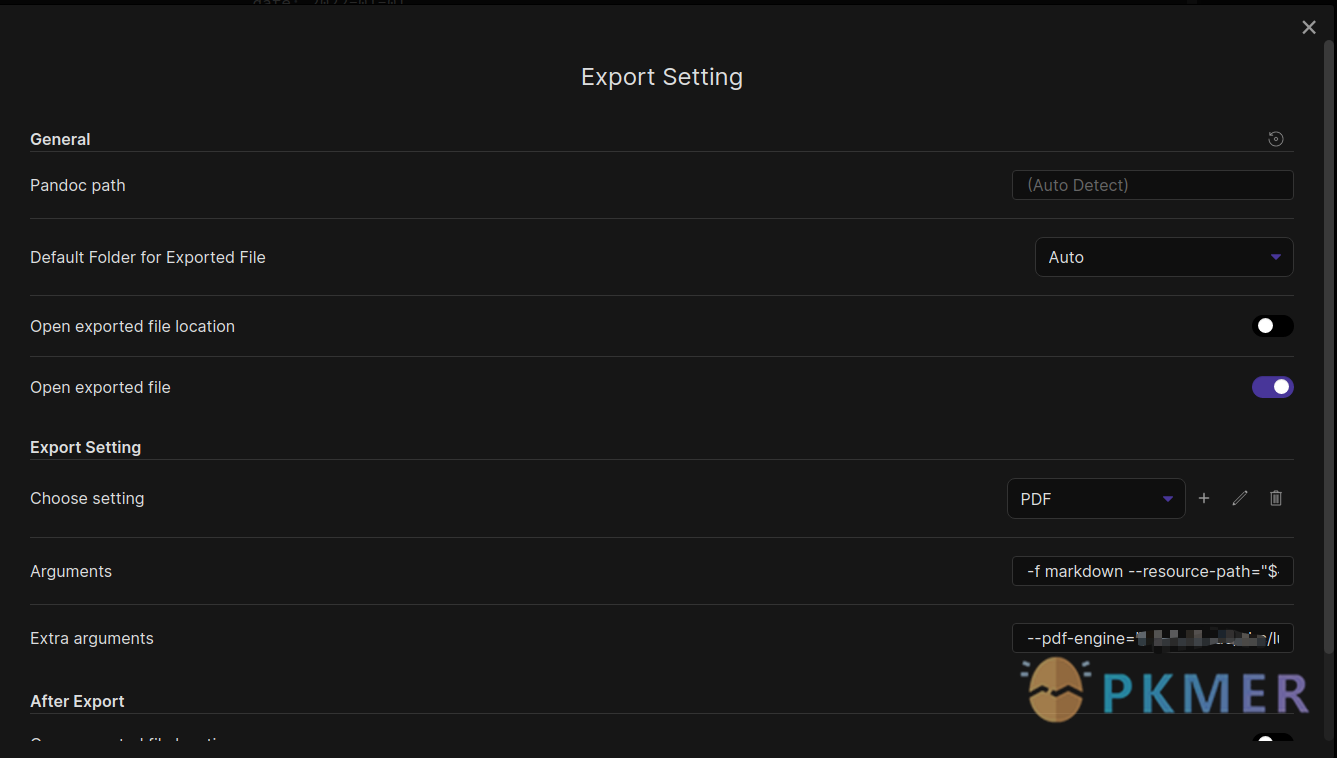Image resolution: width=1337 pixels, height=758 pixels.
Task: Edit the Extra arguments pdf-engine field
Action: point(1152,638)
